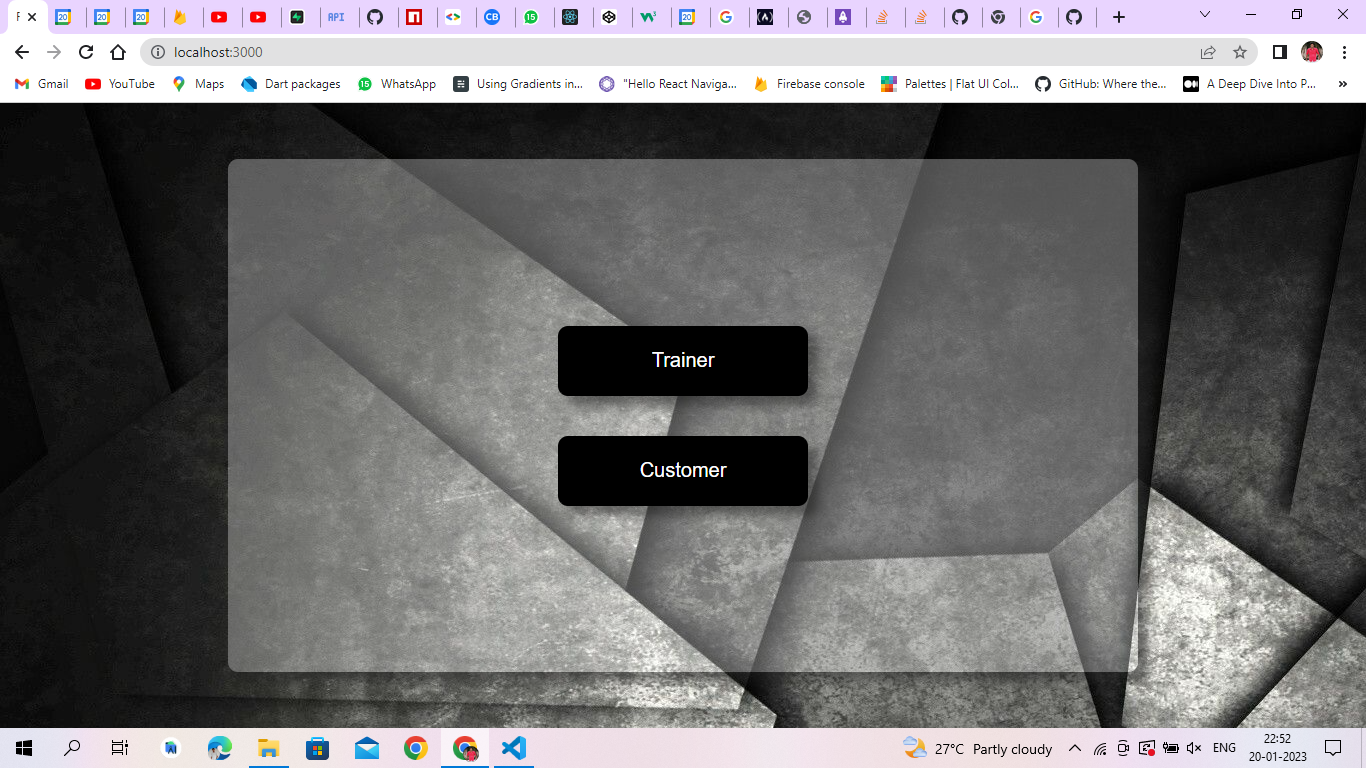Reload the localhost page
The height and width of the screenshot is (768, 1366).
point(86,52)
